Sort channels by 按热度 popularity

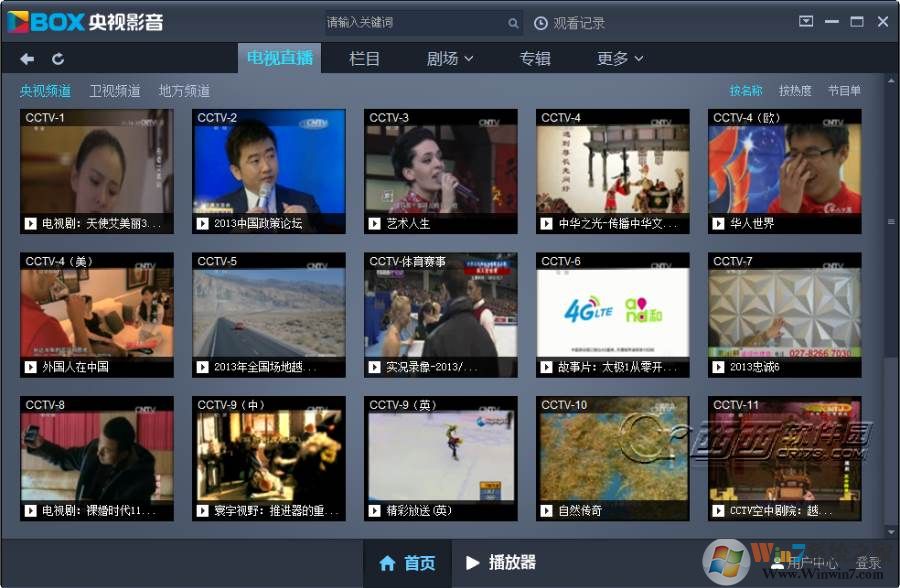794,90
